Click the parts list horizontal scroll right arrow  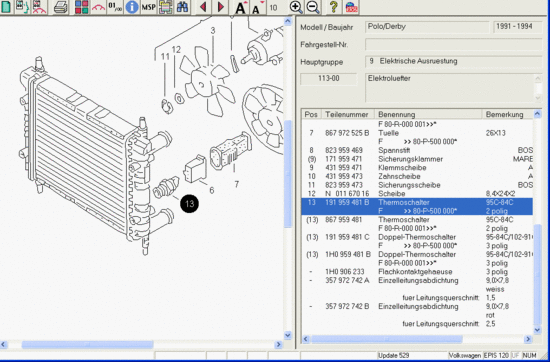coord(528,339)
